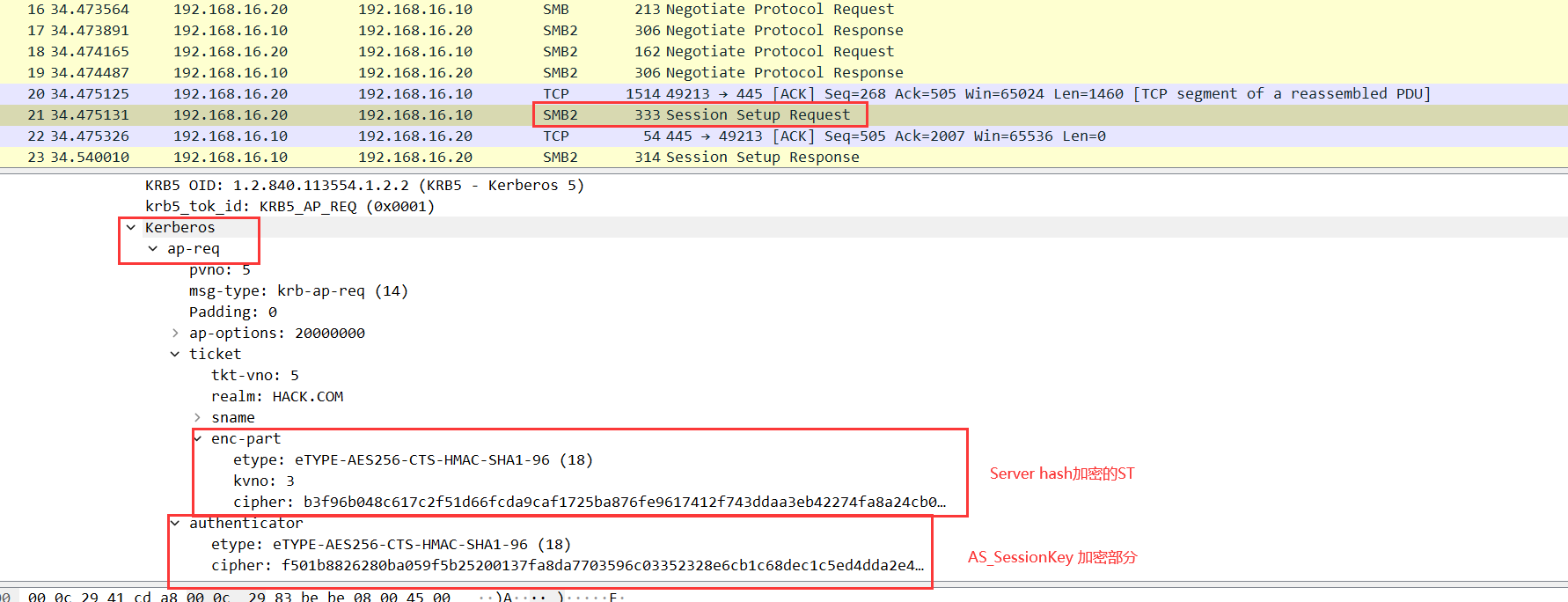Viewport: 1568px width, 602px height.
Task: Click the realm: HACK.COM field
Action: click(x=276, y=397)
